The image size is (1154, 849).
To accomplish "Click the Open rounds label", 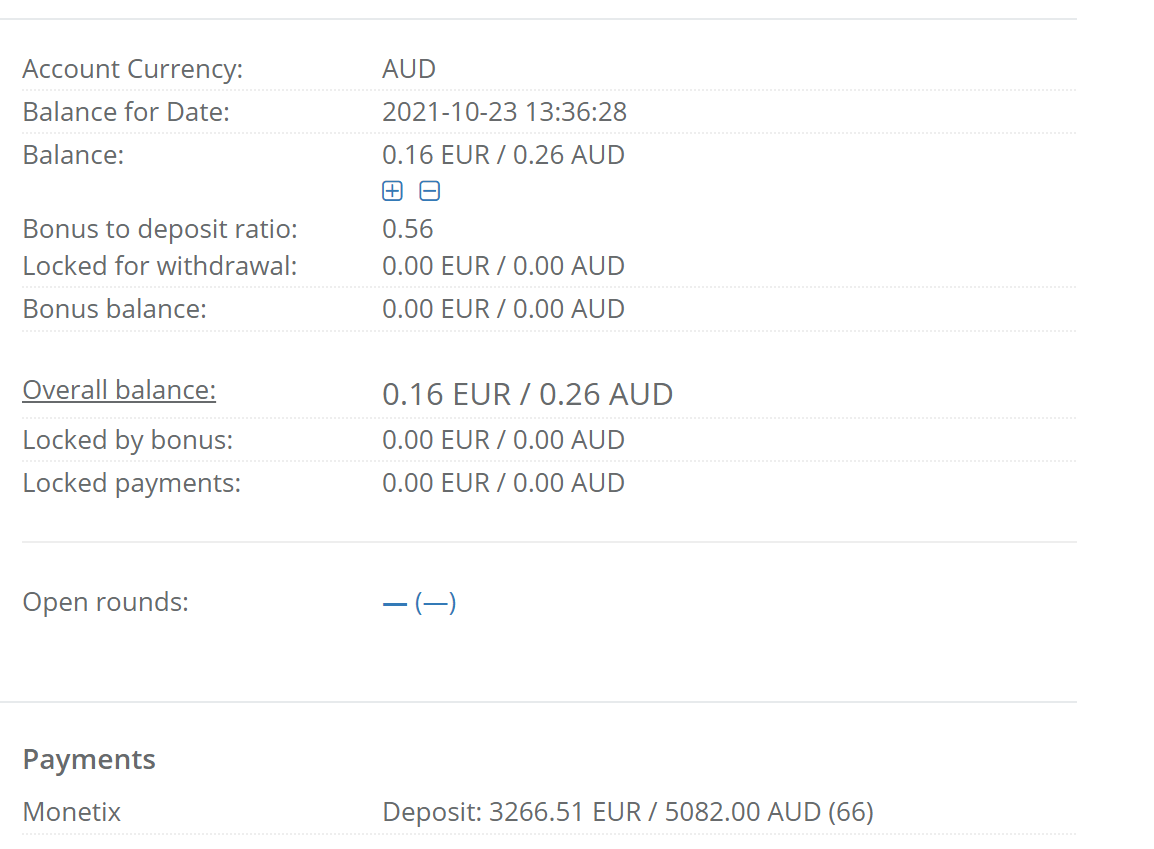I will tap(105, 603).
